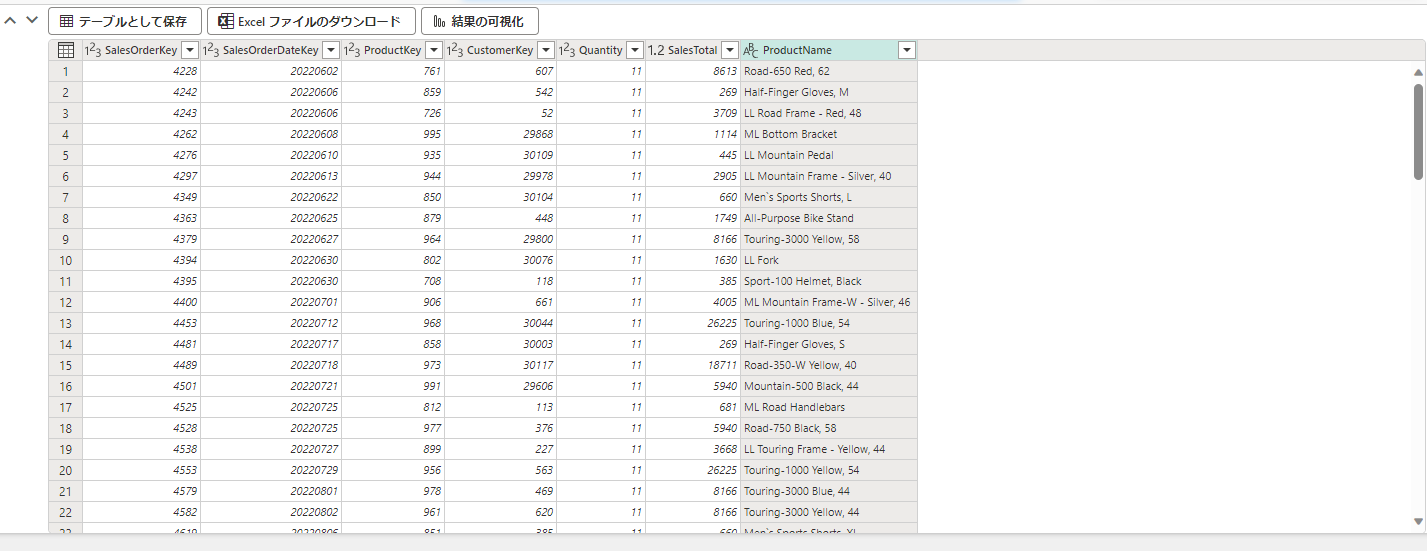The height and width of the screenshot is (551, 1427).
Task: Click cell ML Bottom Bracket
Action: coord(828,134)
